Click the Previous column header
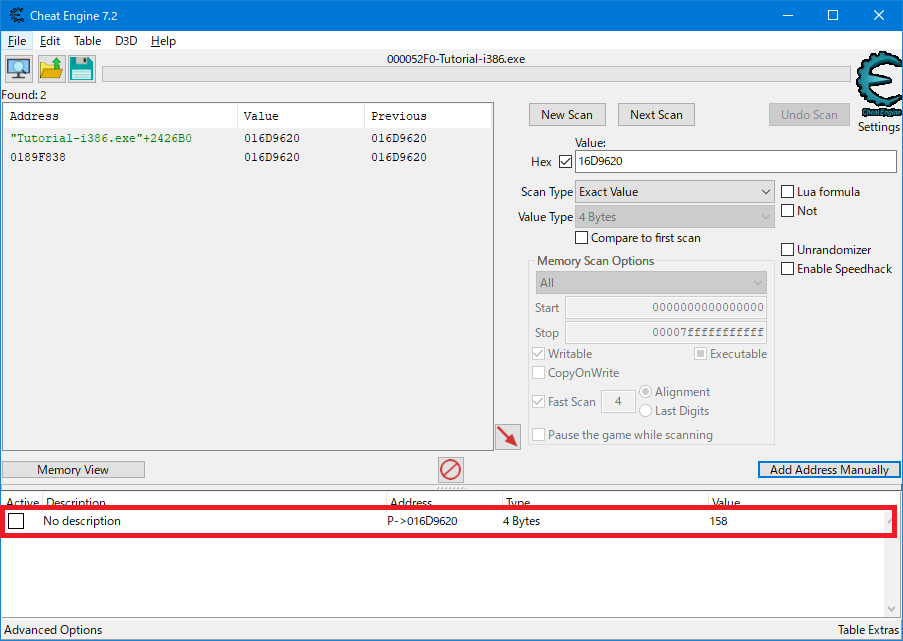The height and width of the screenshot is (641, 903). (428, 116)
